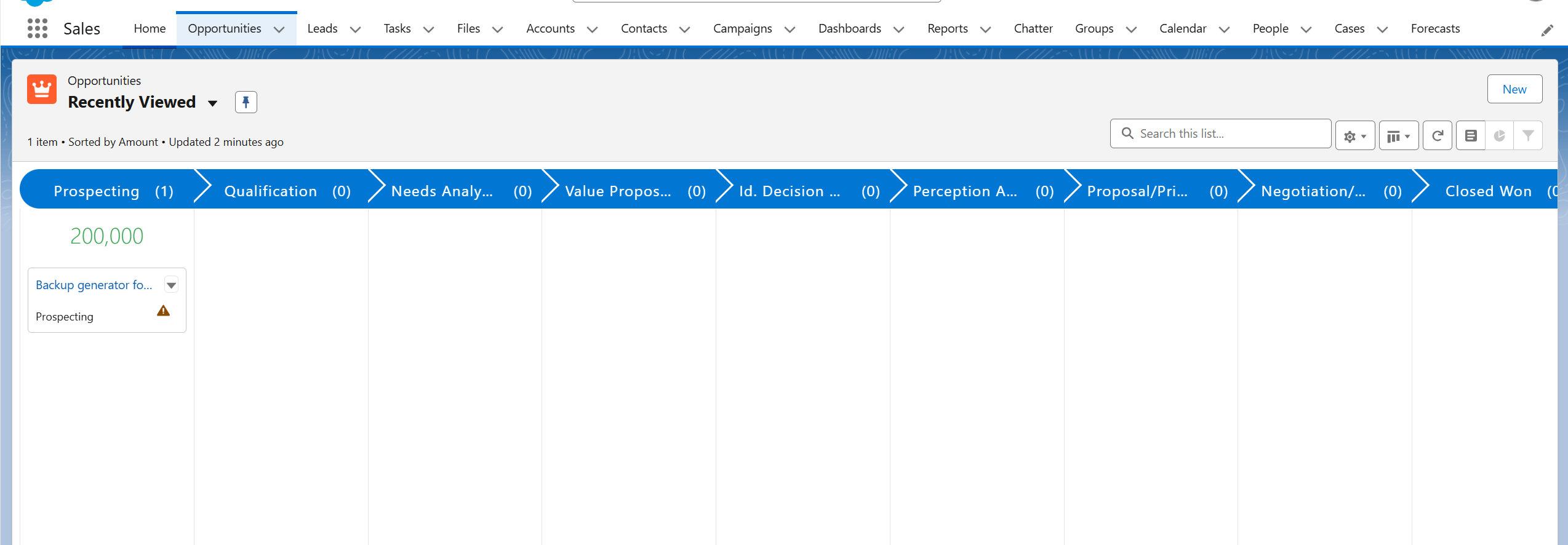Open the Cases tab
The image size is (1568, 545).
[1349, 28]
